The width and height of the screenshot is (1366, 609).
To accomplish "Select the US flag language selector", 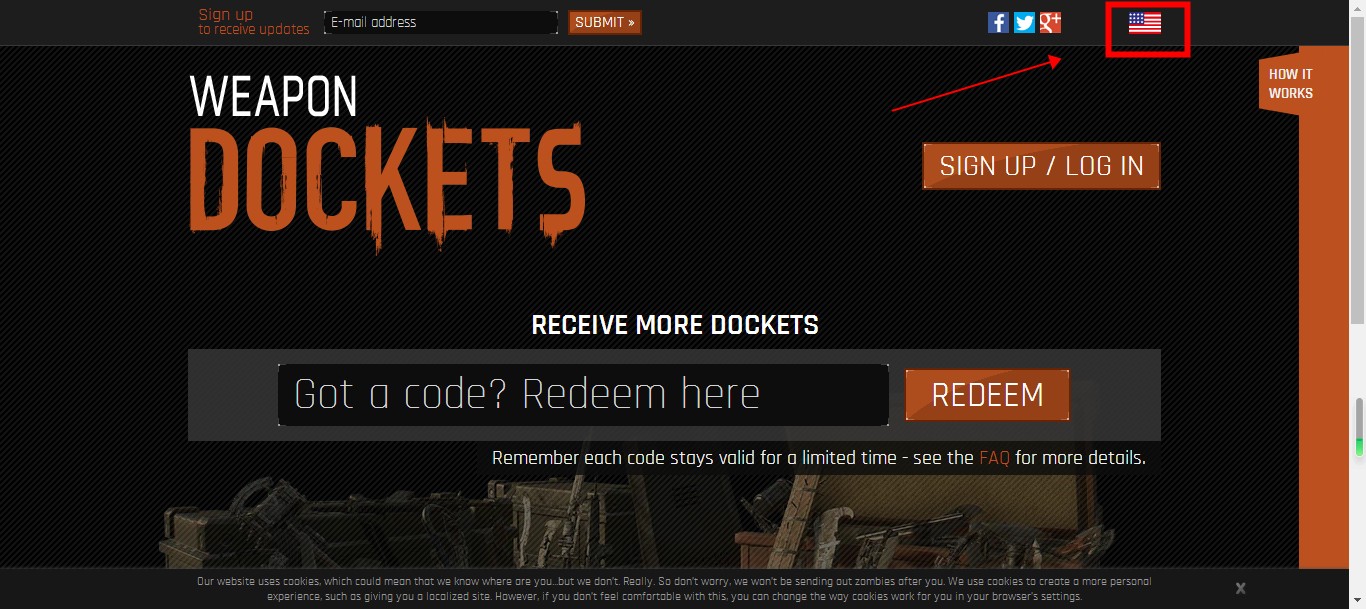I will click(1145, 23).
